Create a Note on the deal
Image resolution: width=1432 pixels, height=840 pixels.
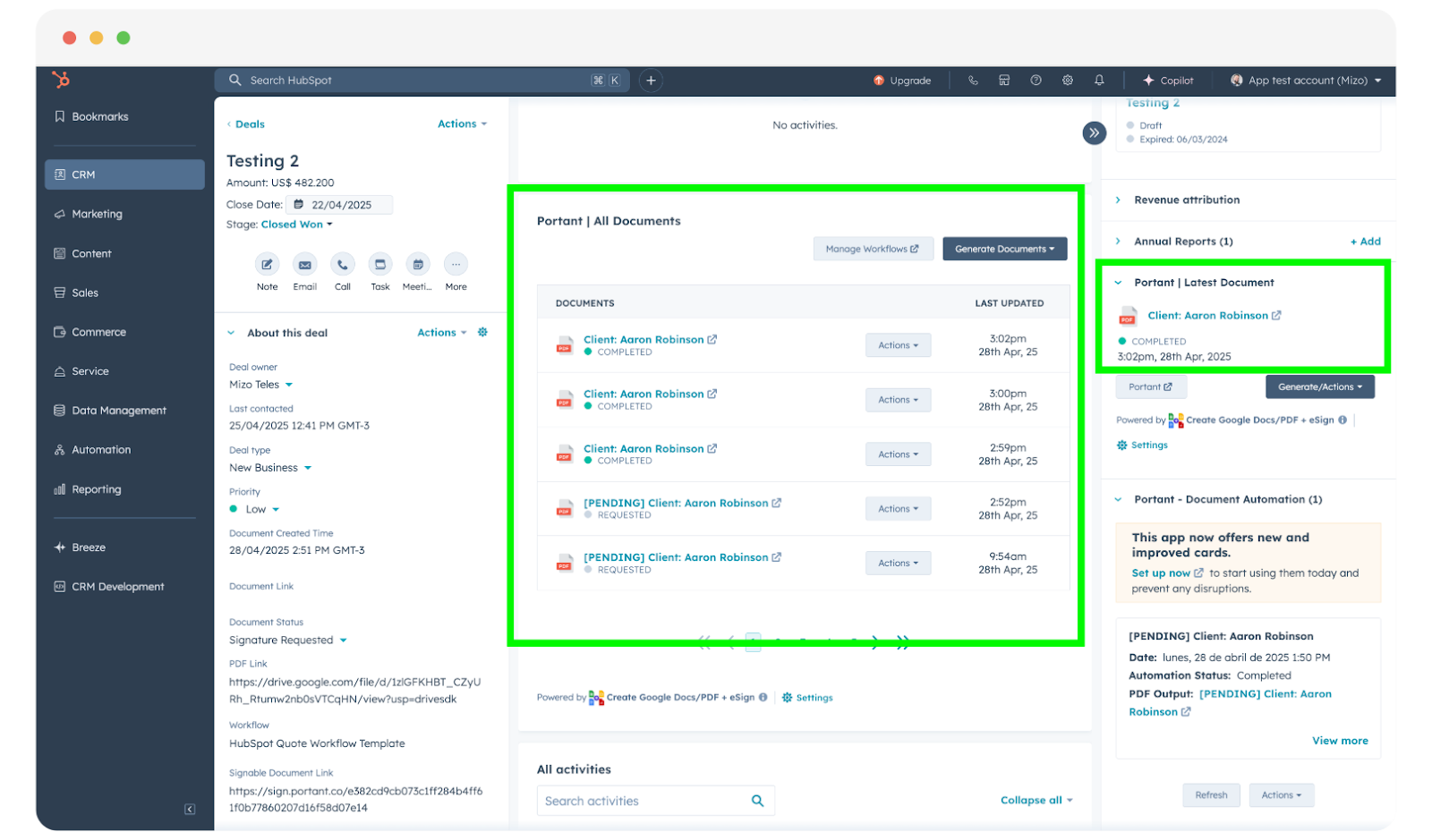click(x=267, y=265)
